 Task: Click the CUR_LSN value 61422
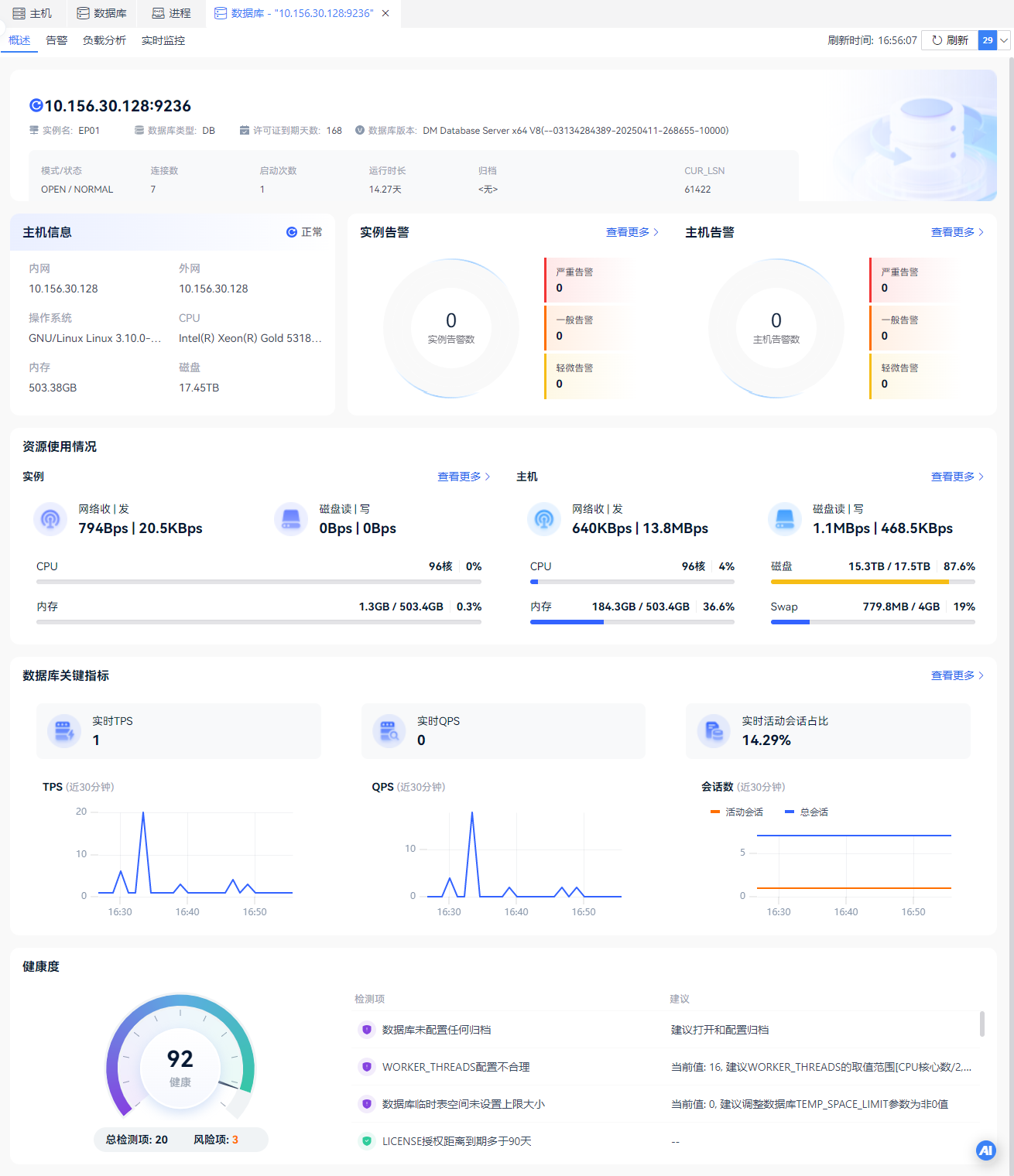pos(697,190)
